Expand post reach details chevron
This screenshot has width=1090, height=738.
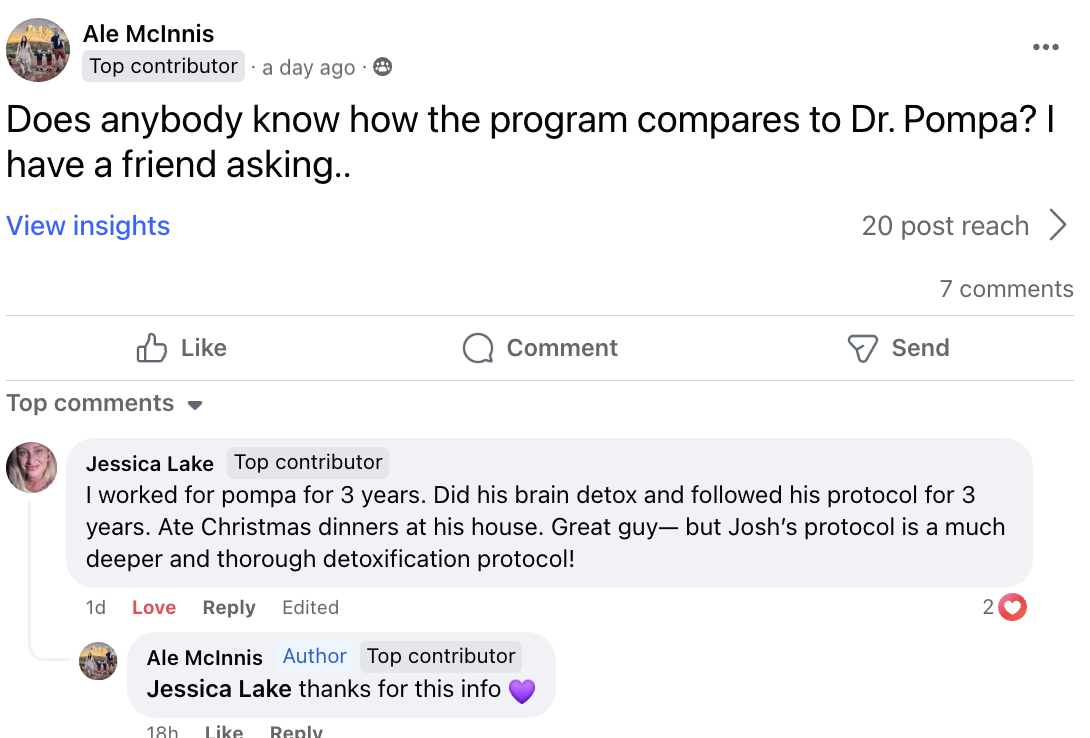point(1058,225)
